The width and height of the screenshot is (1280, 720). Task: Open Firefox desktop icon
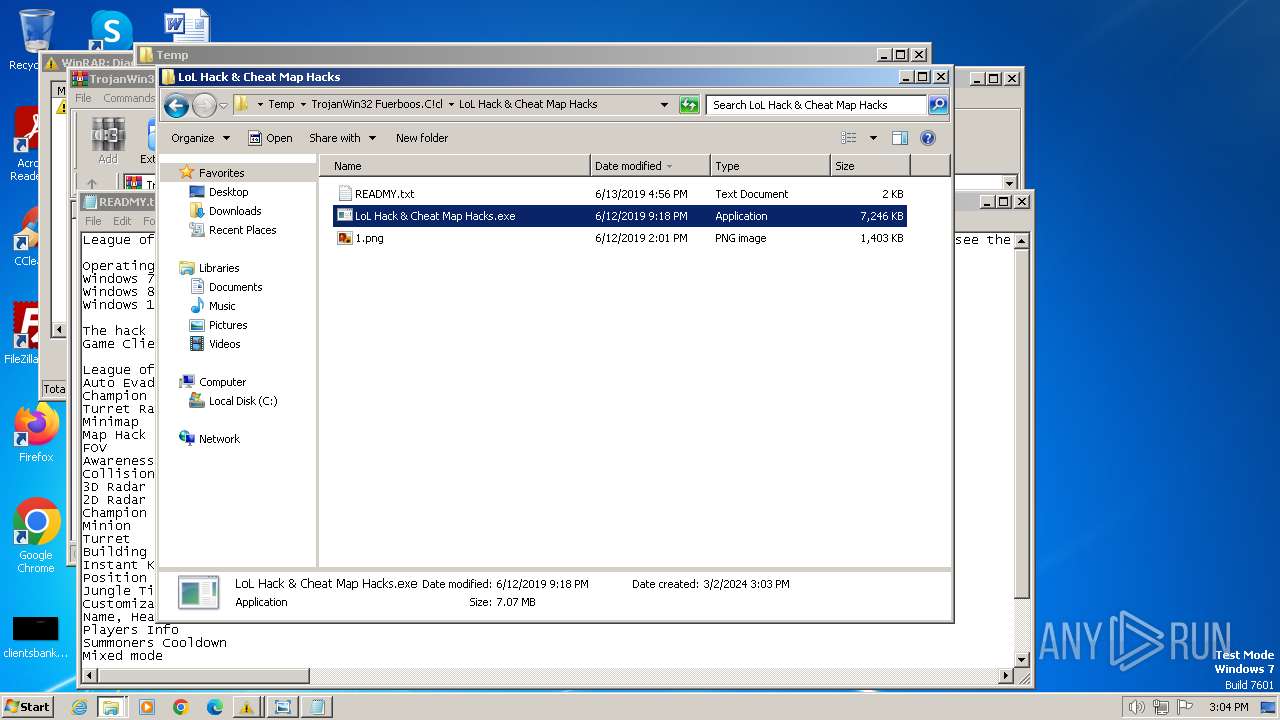coord(36,432)
